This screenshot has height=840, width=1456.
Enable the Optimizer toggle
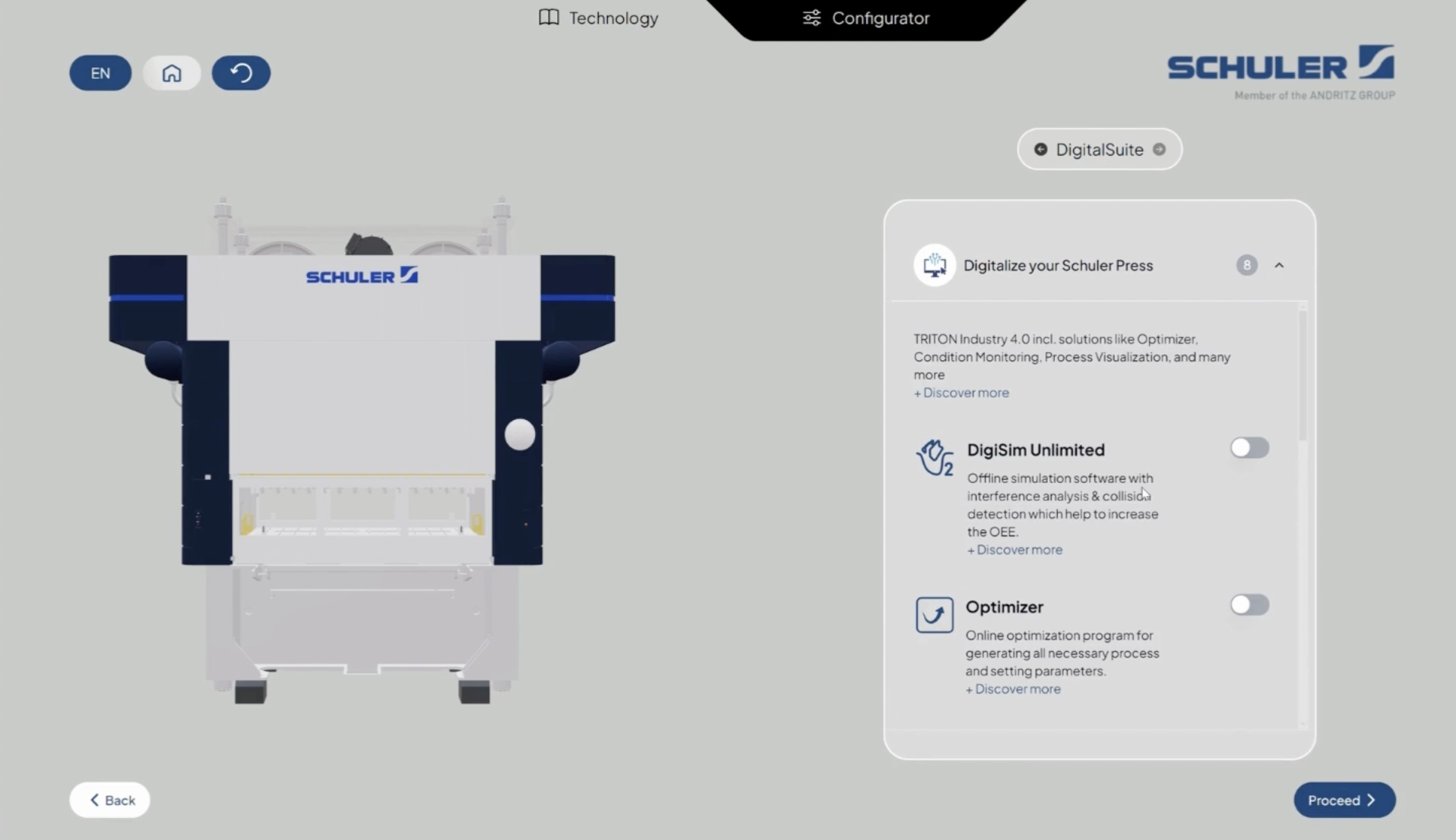pyautogui.click(x=1249, y=605)
